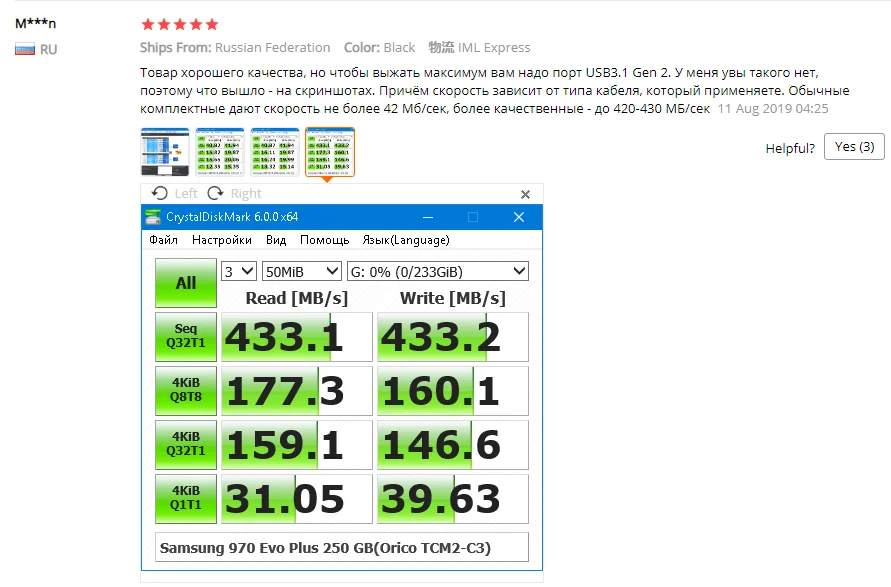Screen dimensions: 891x587
Task: Expand the G: drive selection dropdown
Action: tap(438, 271)
